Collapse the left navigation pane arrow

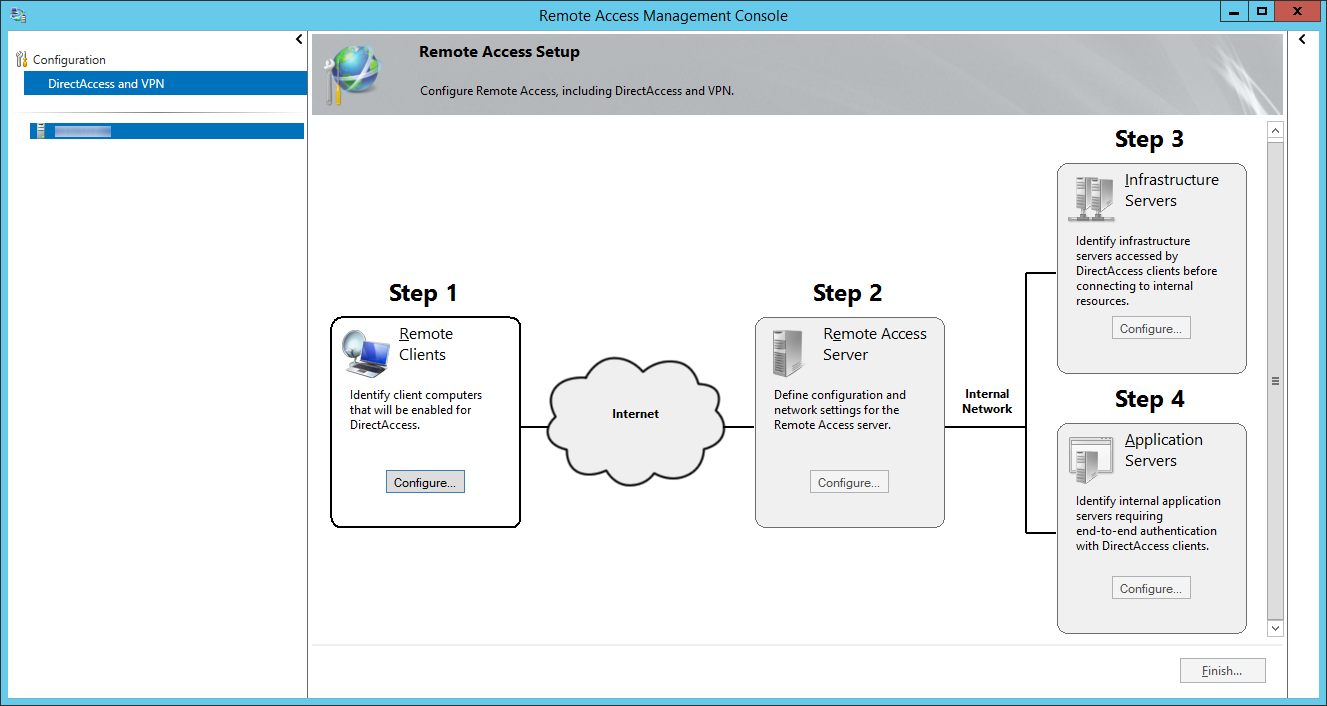coord(299,39)
